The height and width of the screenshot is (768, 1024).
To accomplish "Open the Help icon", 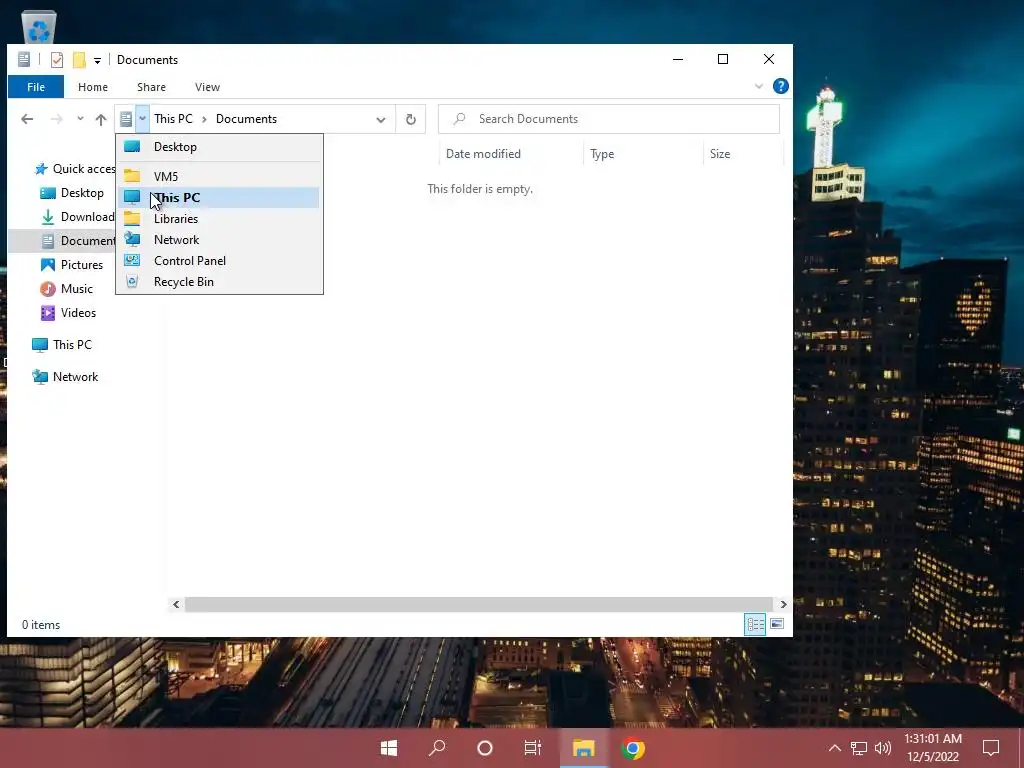I will (x=780, y=86).
